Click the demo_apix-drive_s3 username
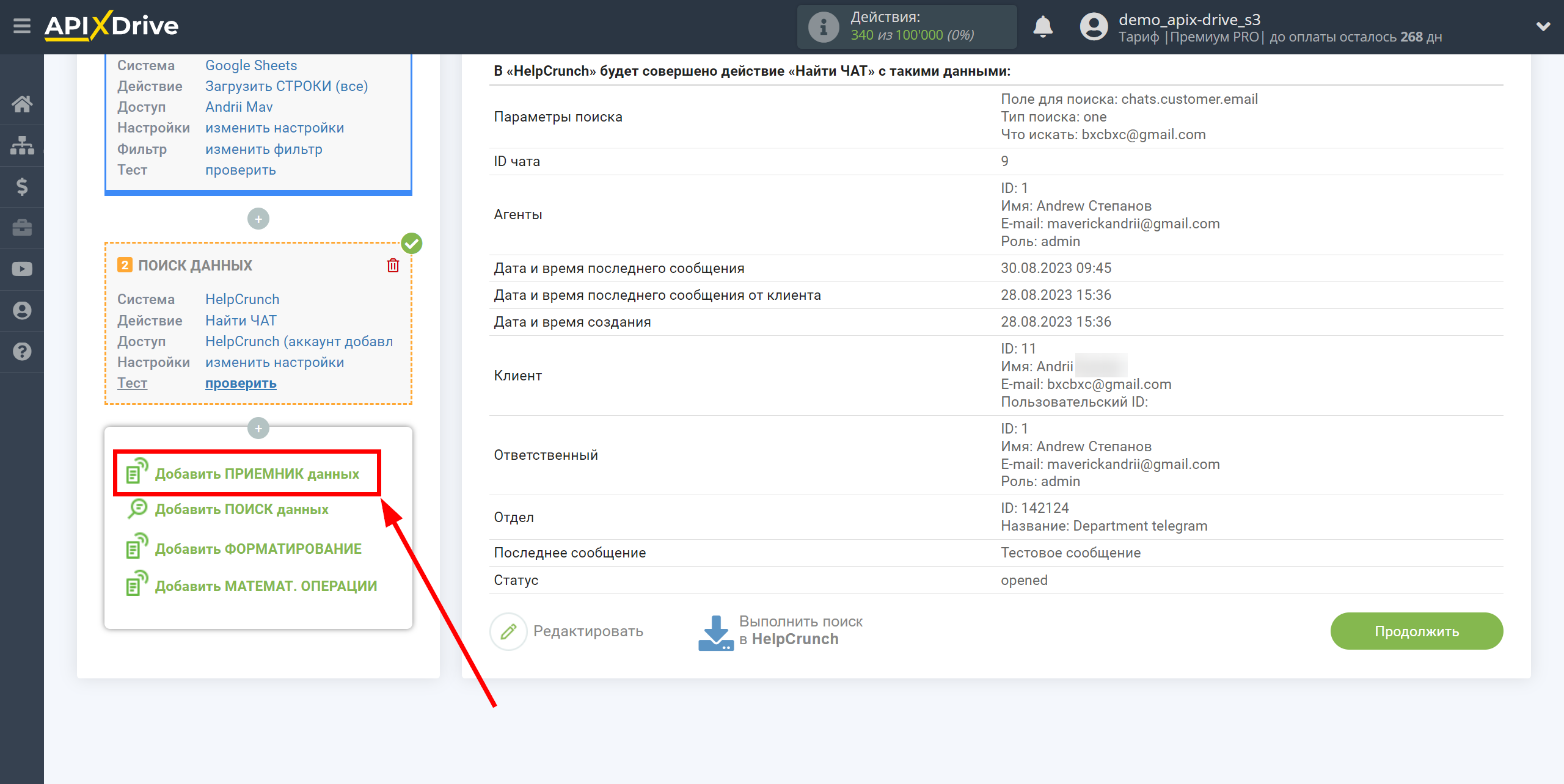This screenshot has width=1564, height=784. [x=1189, y=20]
